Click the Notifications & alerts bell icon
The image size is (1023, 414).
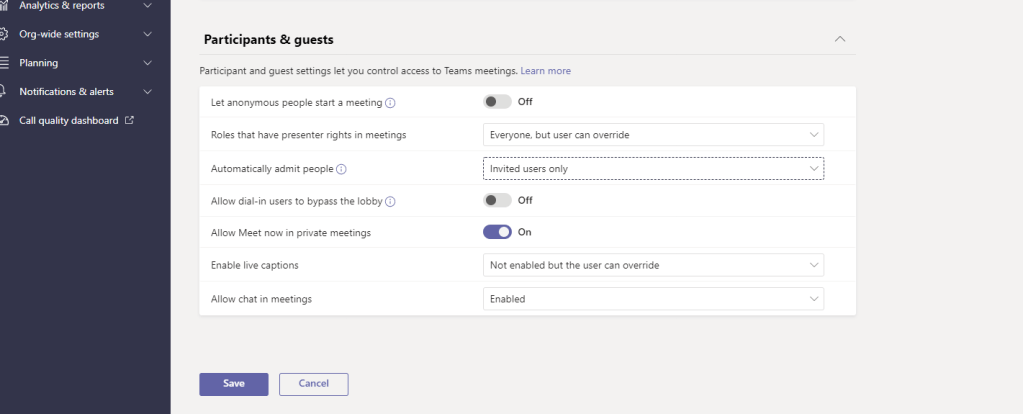(4, 92)
